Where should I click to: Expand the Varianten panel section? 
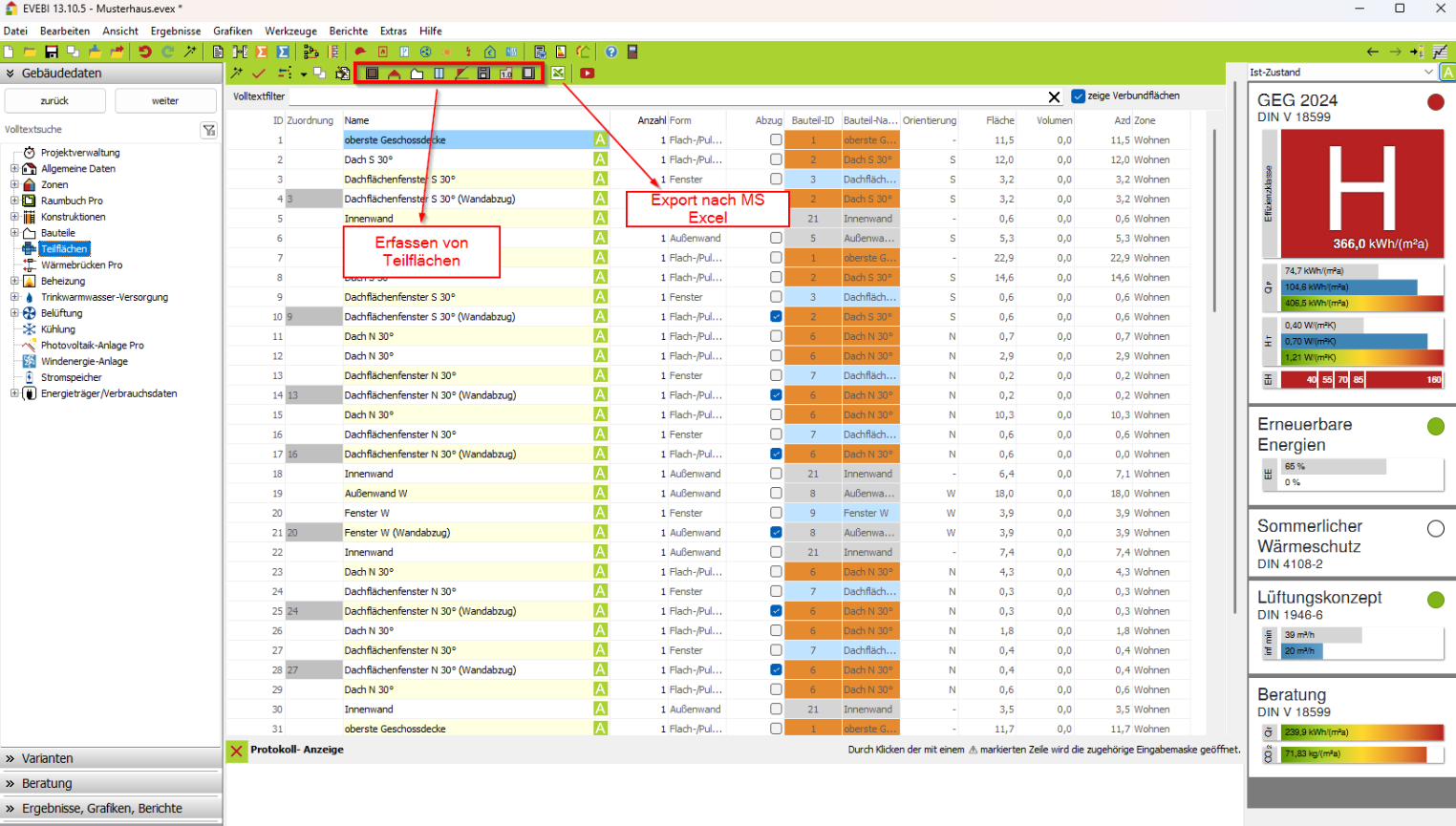[x=48, y=758]
